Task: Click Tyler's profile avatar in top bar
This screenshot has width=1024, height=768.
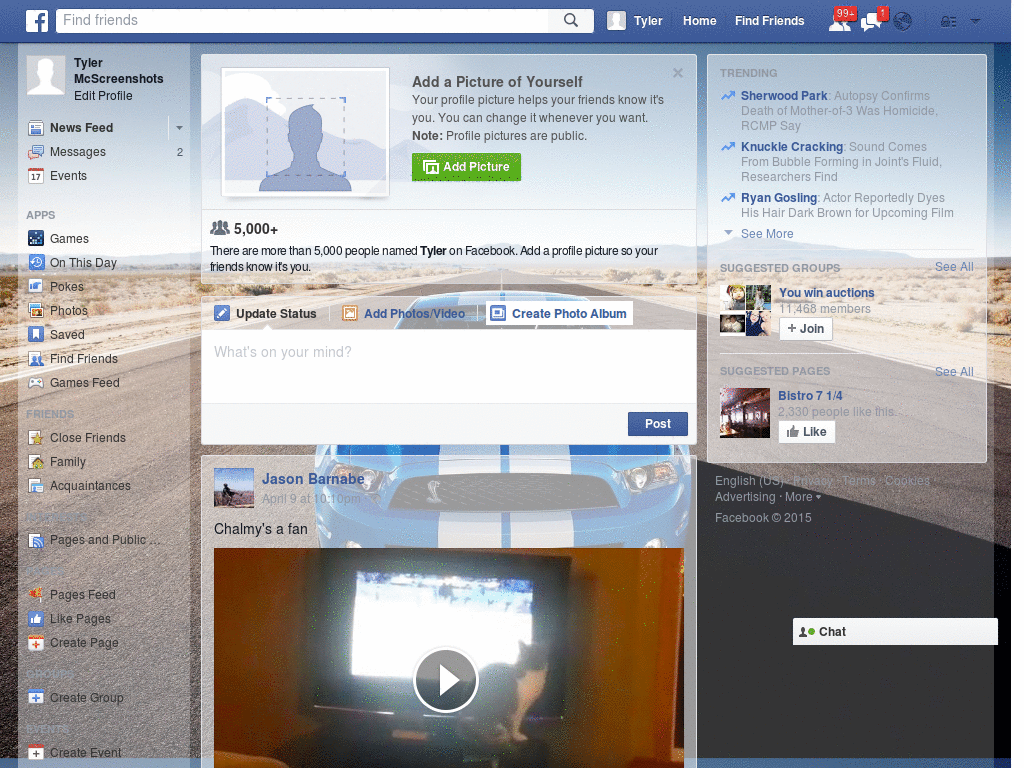Action: click(x=616, y=21)
